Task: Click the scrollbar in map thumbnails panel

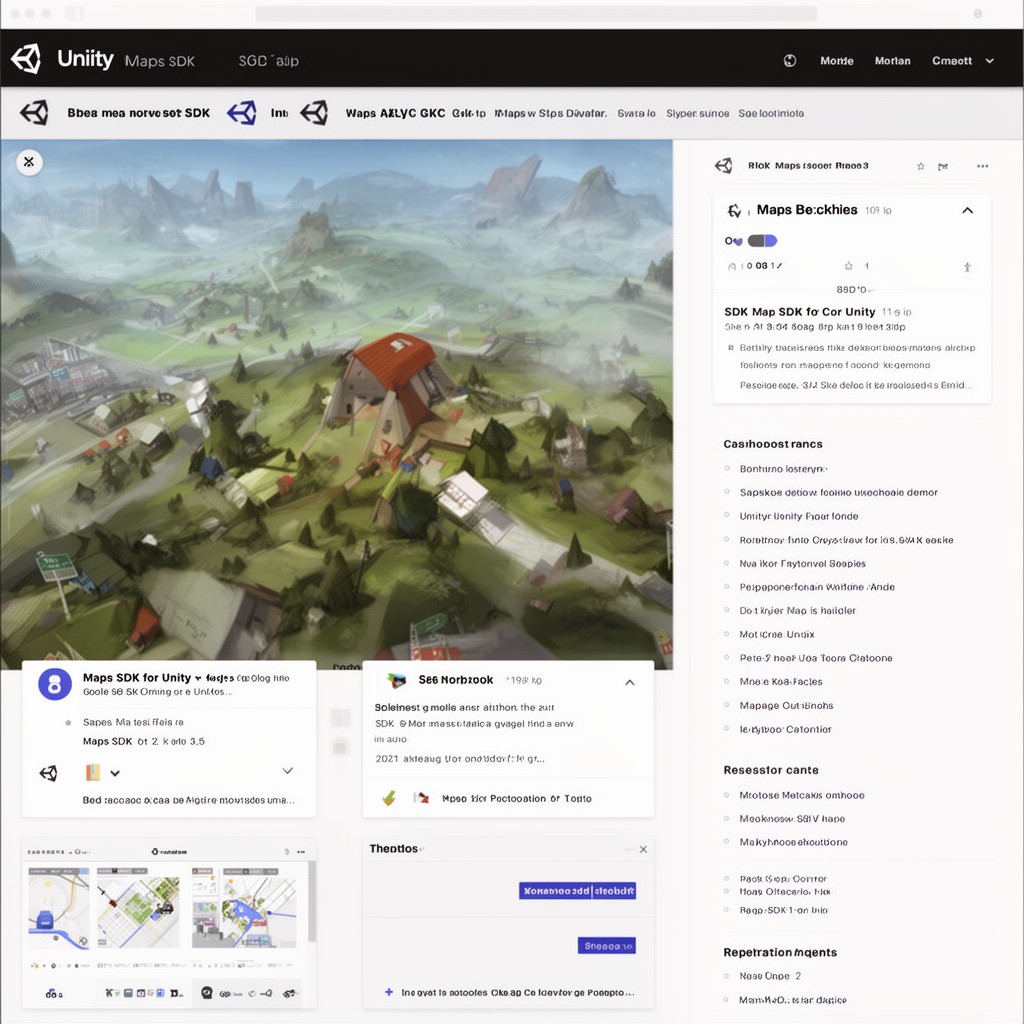Action: (312, 901)
